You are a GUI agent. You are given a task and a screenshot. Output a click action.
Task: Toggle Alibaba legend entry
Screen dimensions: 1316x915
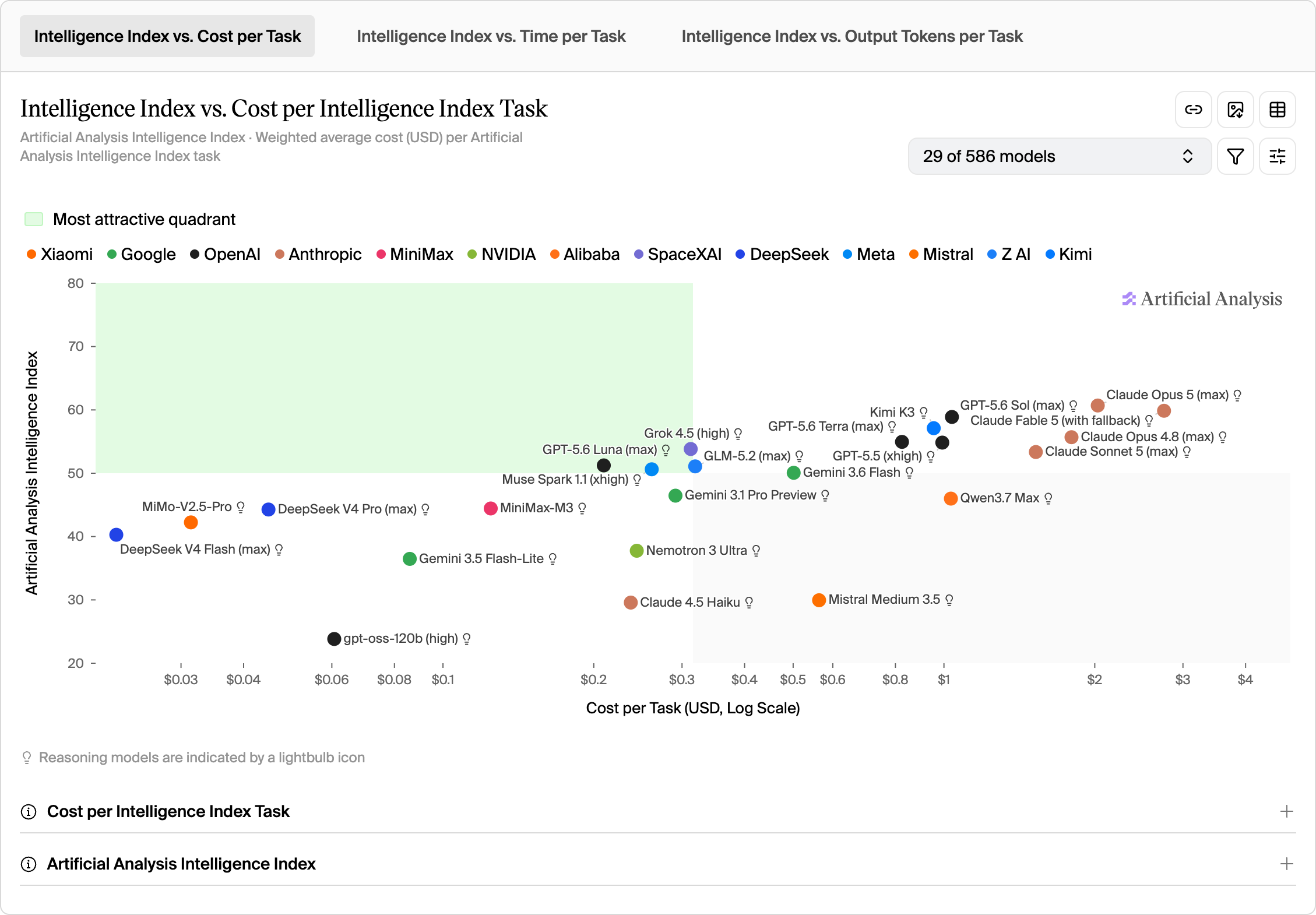[x=585, y=254]
